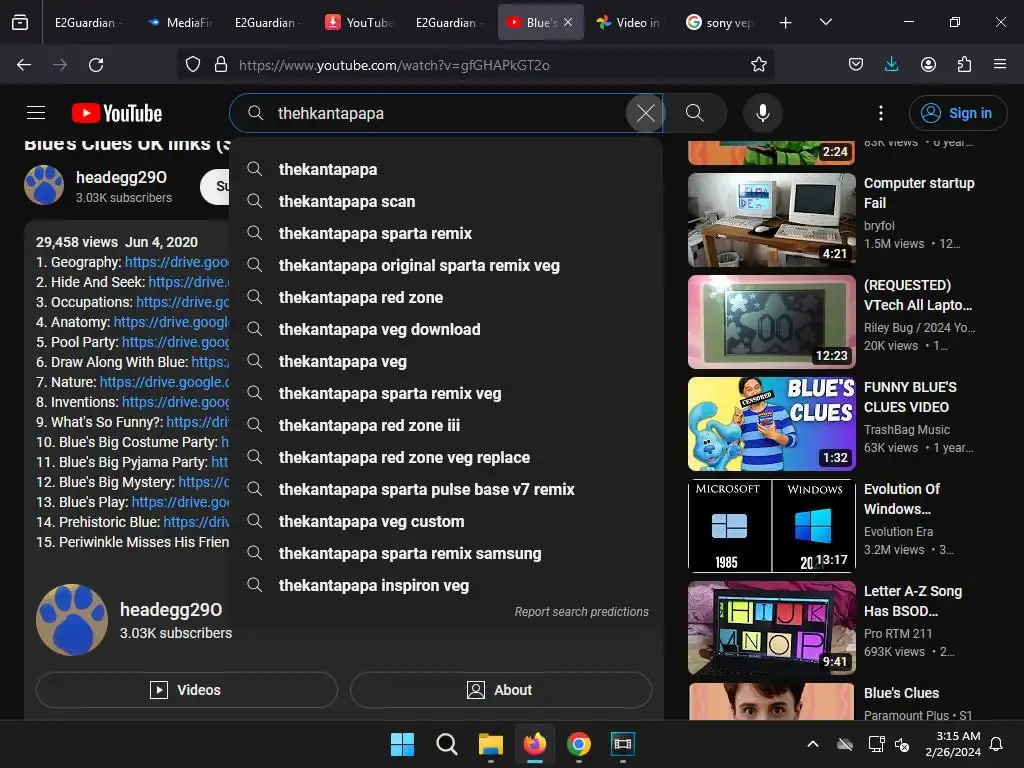
Task: Open the Anatomy drive link
Action: click(x=171, y=322)
